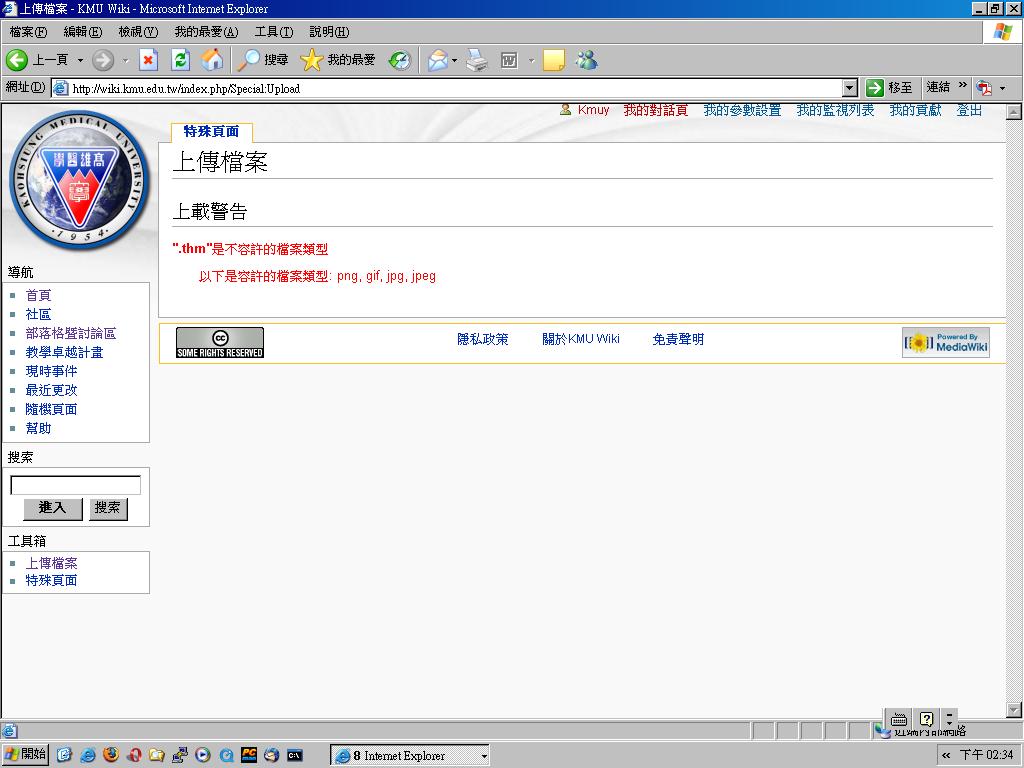Print the page with the printer icon
This screenshot has width=1024, height=768.
tap(477, 60)
